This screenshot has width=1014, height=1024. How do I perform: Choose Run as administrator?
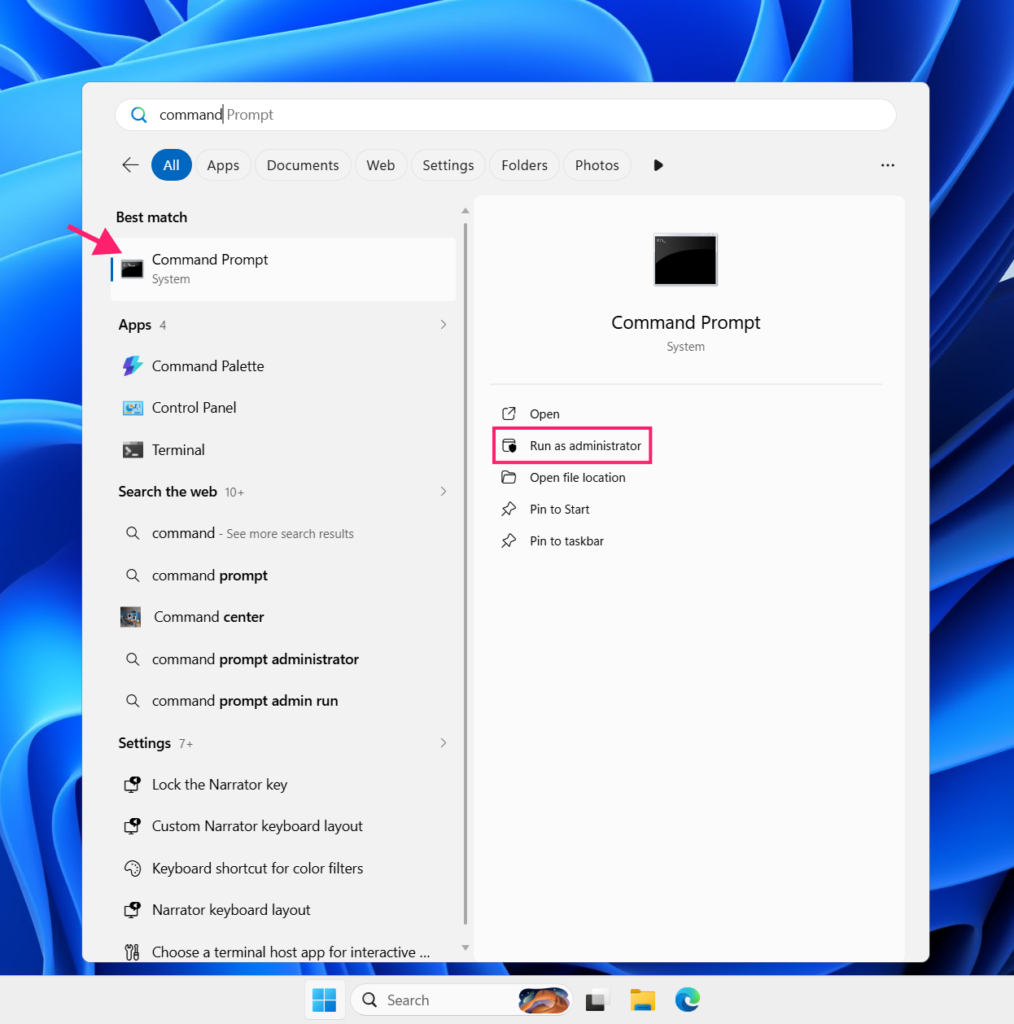(585, 445)
